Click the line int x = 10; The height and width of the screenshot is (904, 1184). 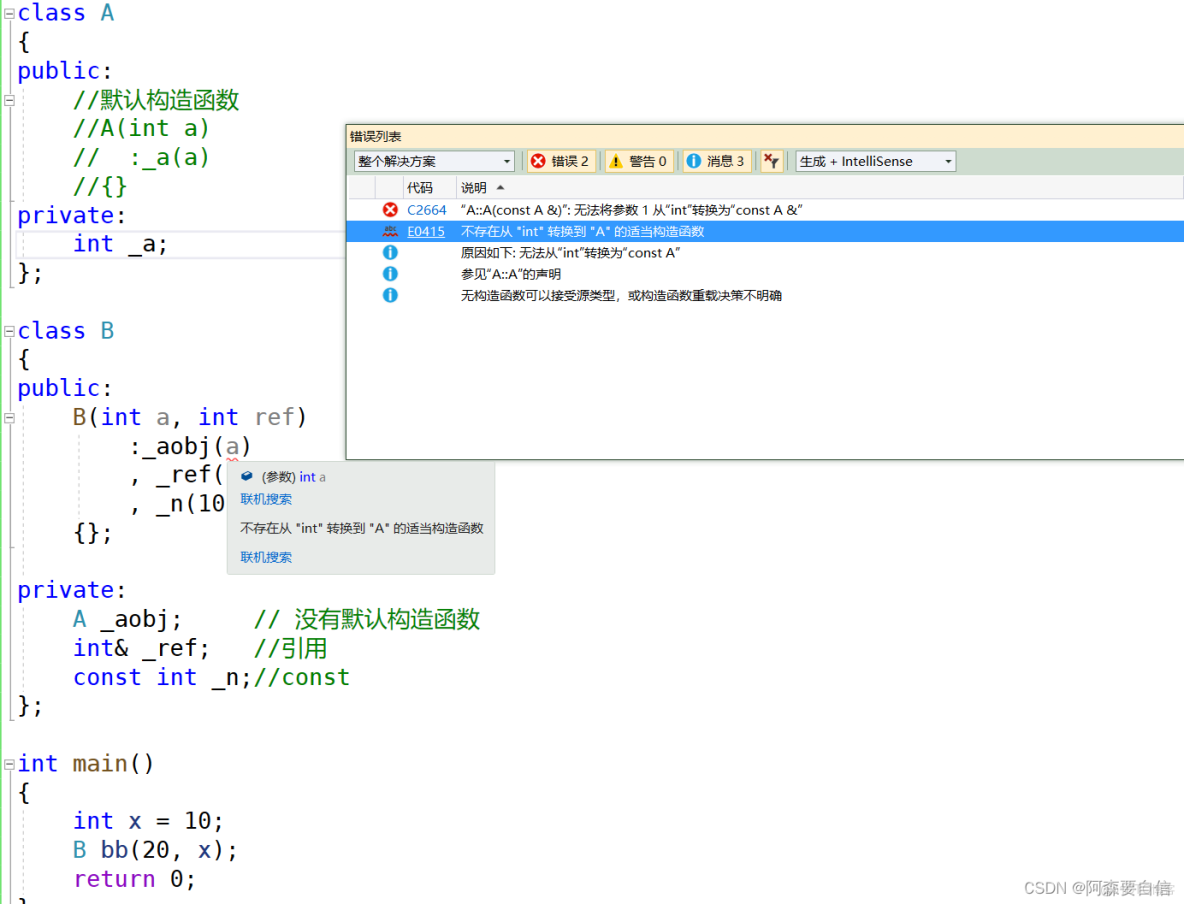[x=149, y=821]
